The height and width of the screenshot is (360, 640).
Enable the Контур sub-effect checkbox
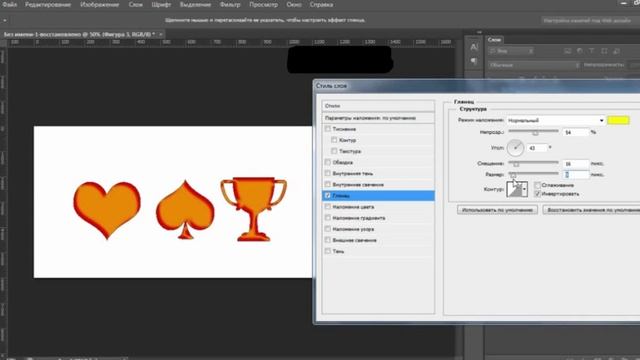334,140
